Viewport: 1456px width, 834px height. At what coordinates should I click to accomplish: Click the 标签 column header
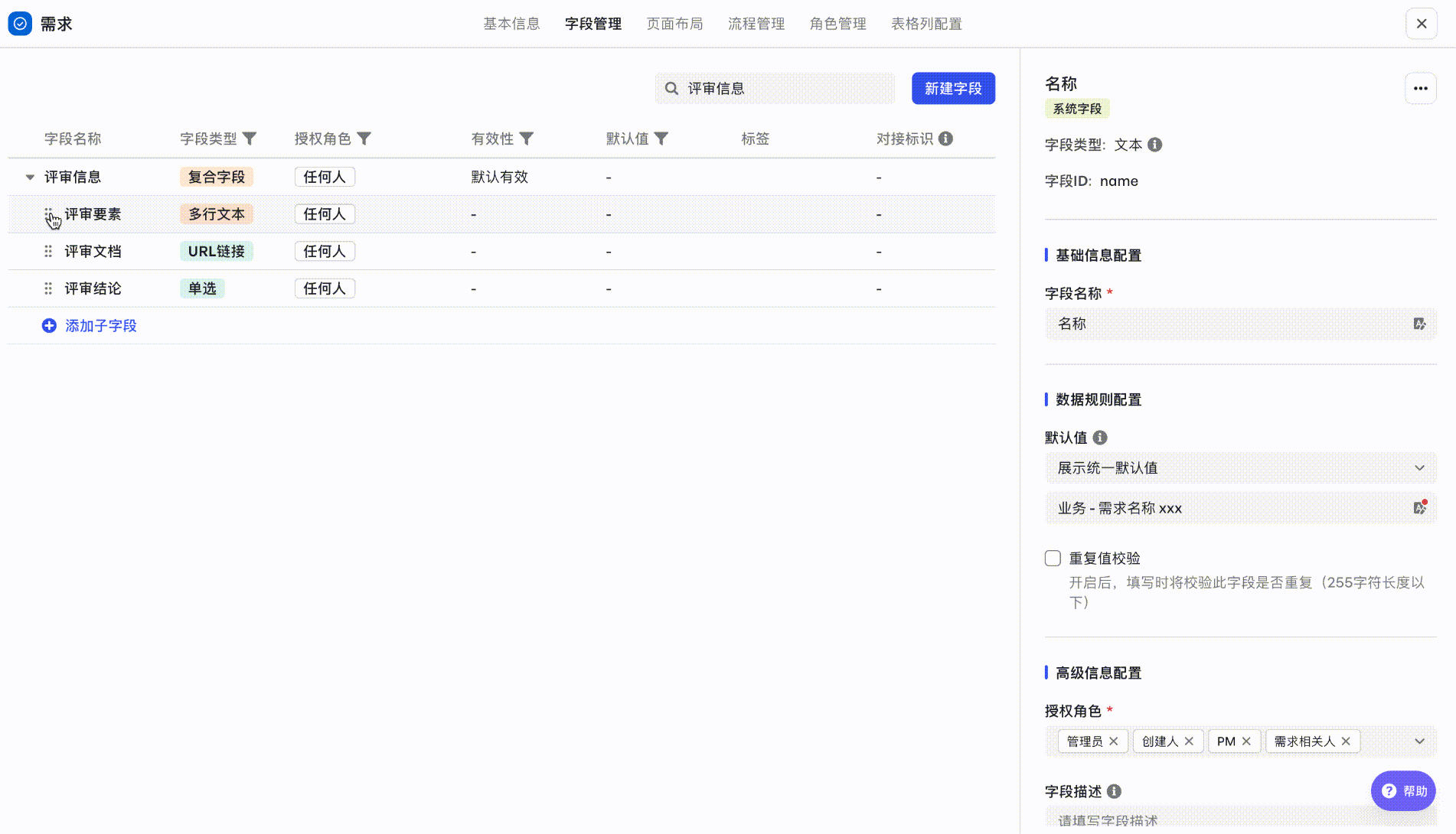(x=755, y=138)
